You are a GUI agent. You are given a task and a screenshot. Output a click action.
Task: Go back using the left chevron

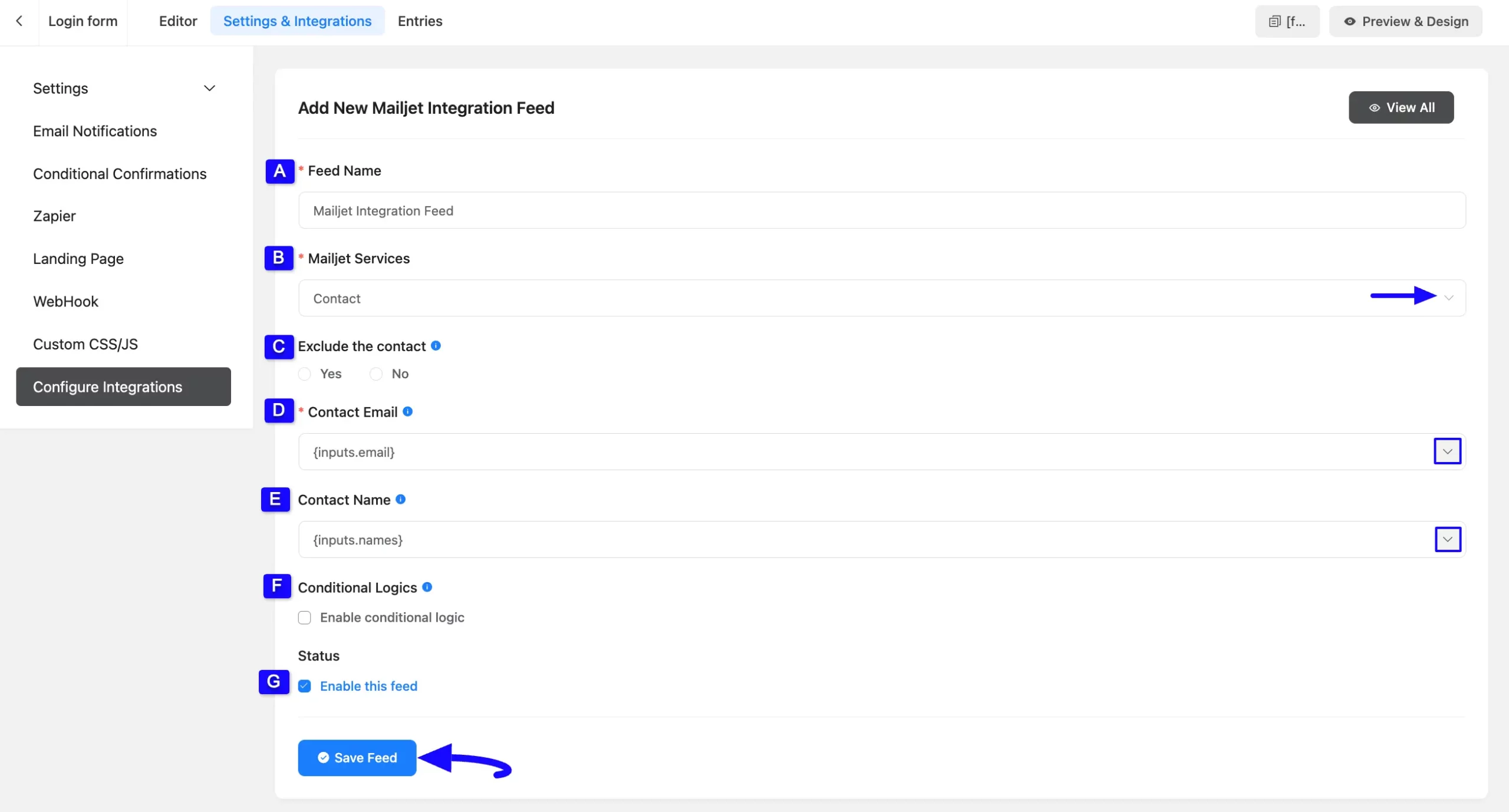tap(19, 21)
